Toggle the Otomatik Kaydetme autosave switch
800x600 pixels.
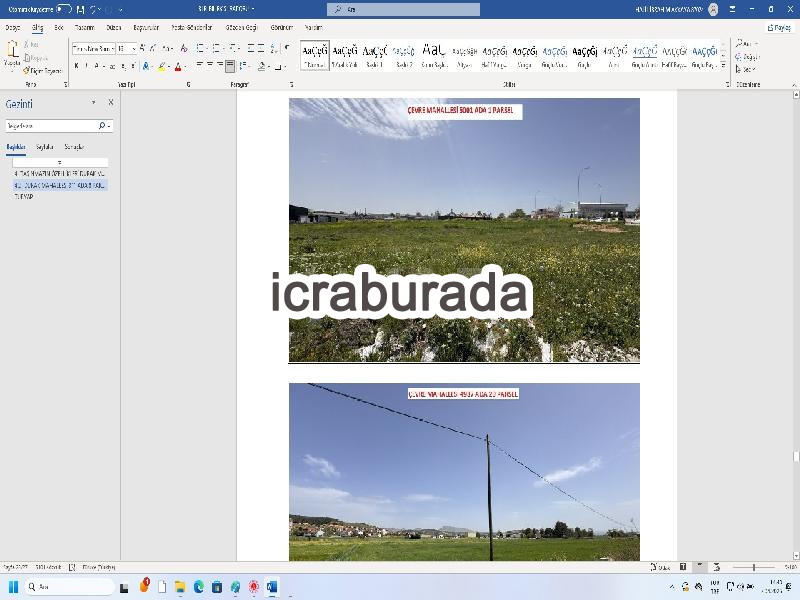tap(63, 9)
